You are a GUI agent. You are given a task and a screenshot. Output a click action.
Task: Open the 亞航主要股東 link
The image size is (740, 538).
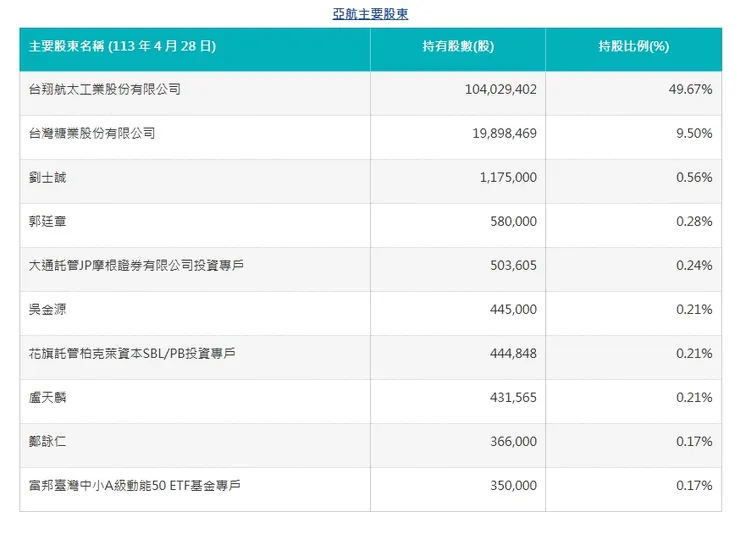point(370,14)
